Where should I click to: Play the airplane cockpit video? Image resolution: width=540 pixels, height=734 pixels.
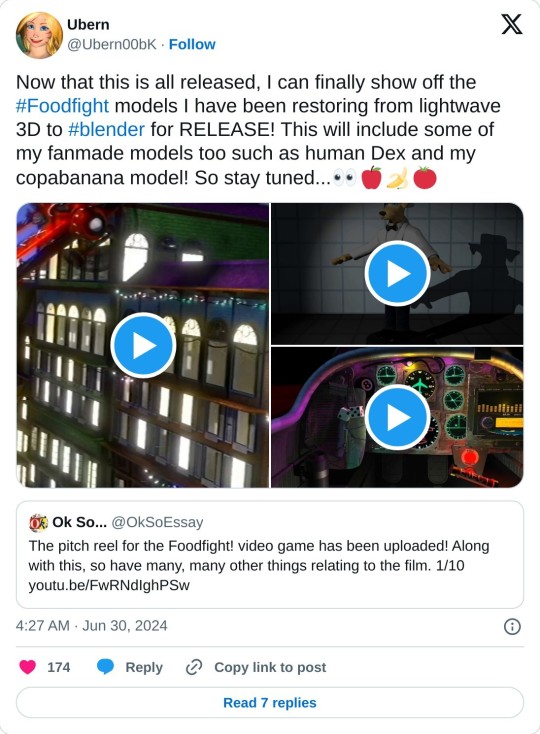(x=397, y=418)
